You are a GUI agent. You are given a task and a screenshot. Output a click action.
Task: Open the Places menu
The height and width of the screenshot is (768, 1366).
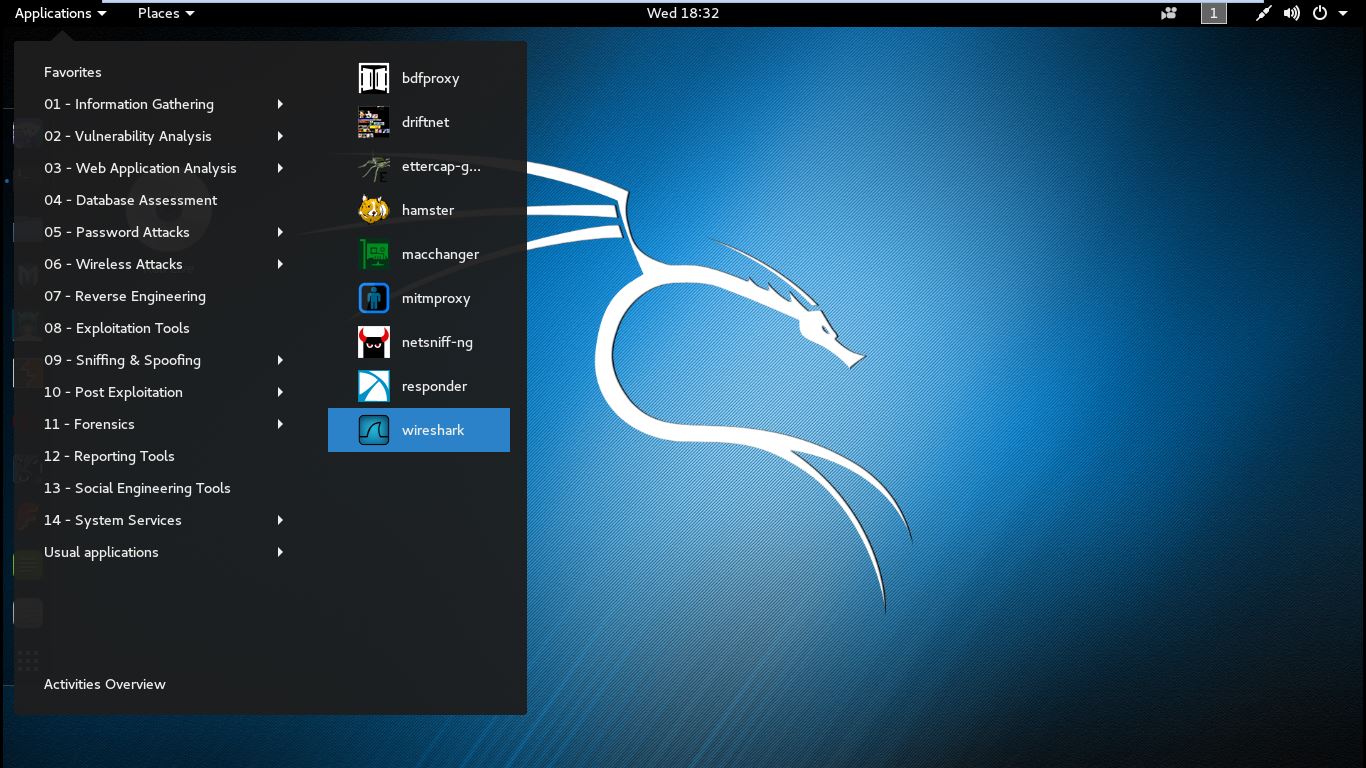(x=158, y=13)
